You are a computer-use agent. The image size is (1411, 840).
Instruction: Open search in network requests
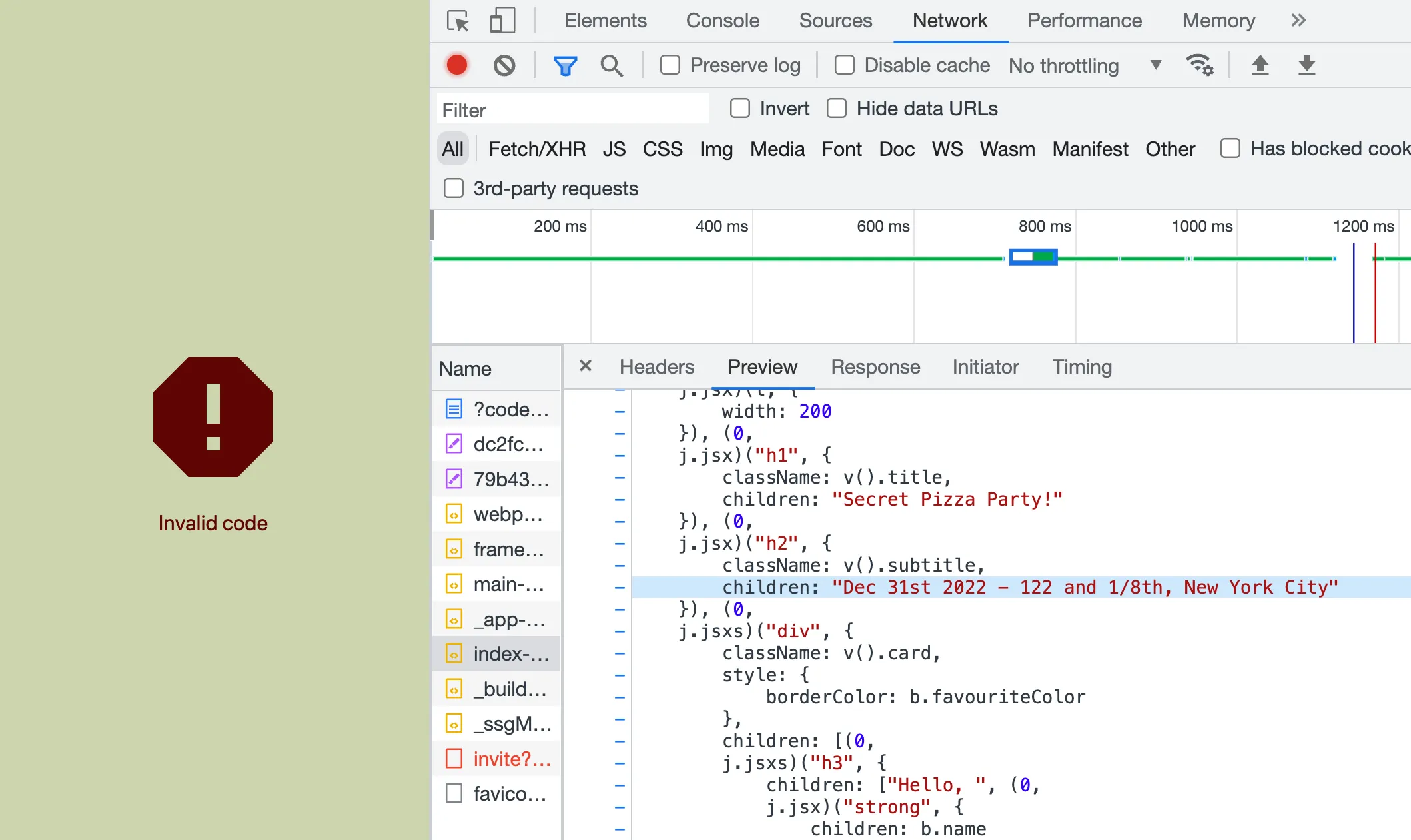(612, 65)
